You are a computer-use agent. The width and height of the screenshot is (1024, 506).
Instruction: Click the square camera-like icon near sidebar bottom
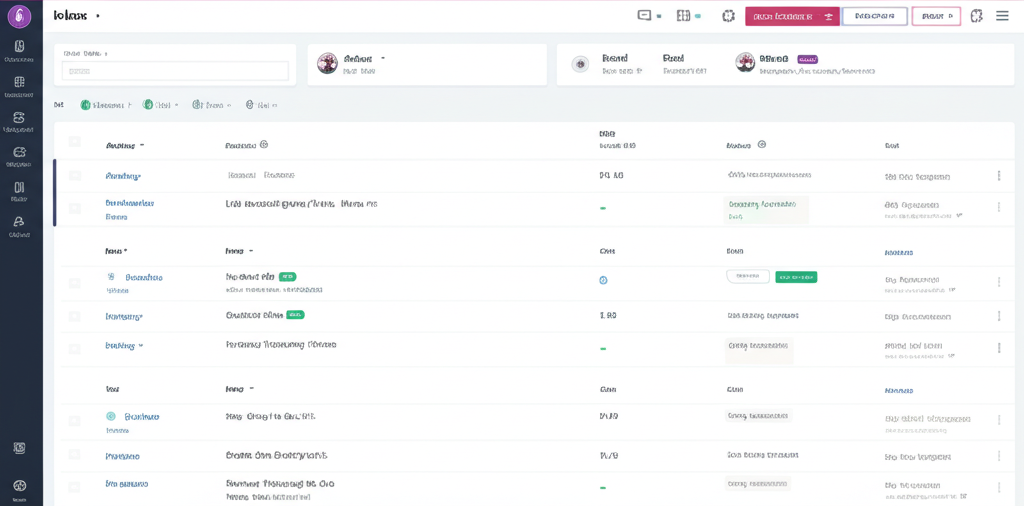click(x=20, y=448)
